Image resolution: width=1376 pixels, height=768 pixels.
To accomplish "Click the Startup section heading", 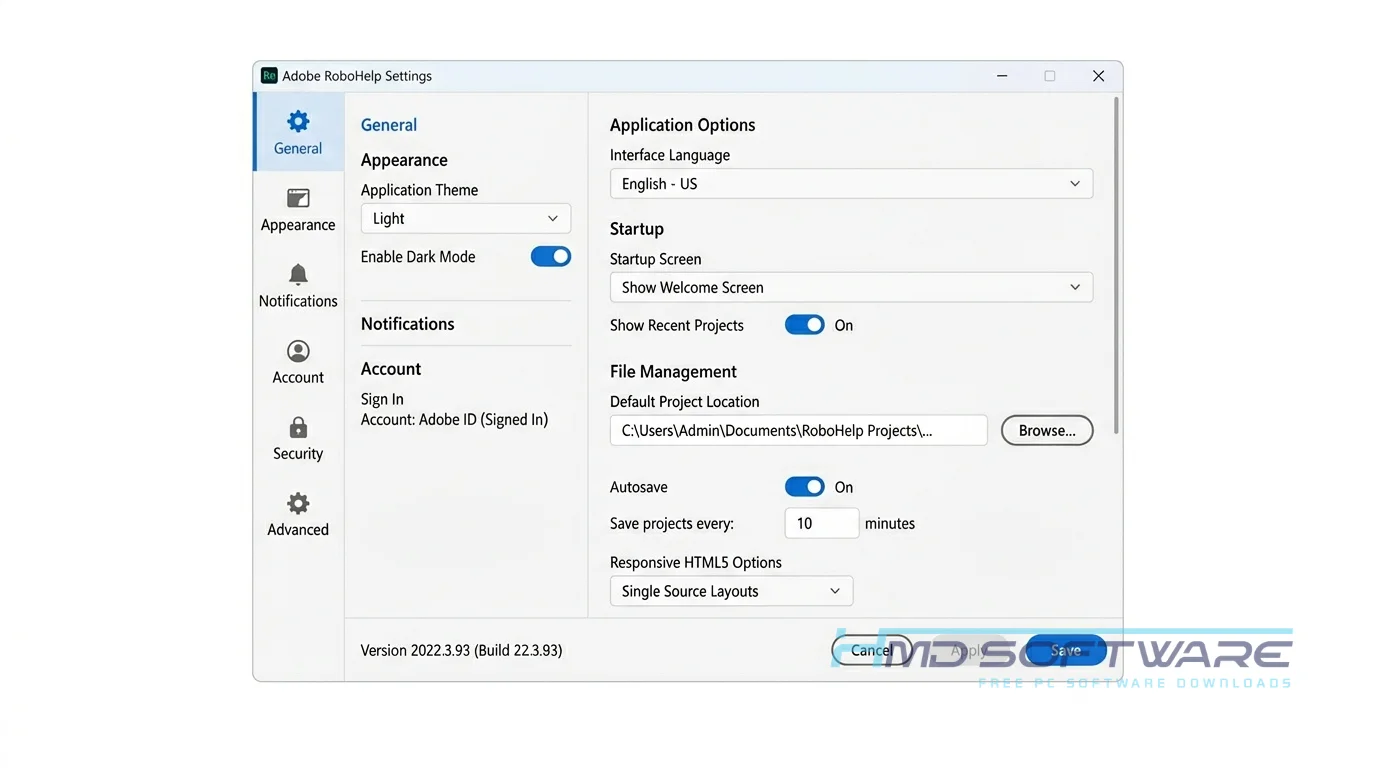I will pyautogui.click(x=637, y=229).
